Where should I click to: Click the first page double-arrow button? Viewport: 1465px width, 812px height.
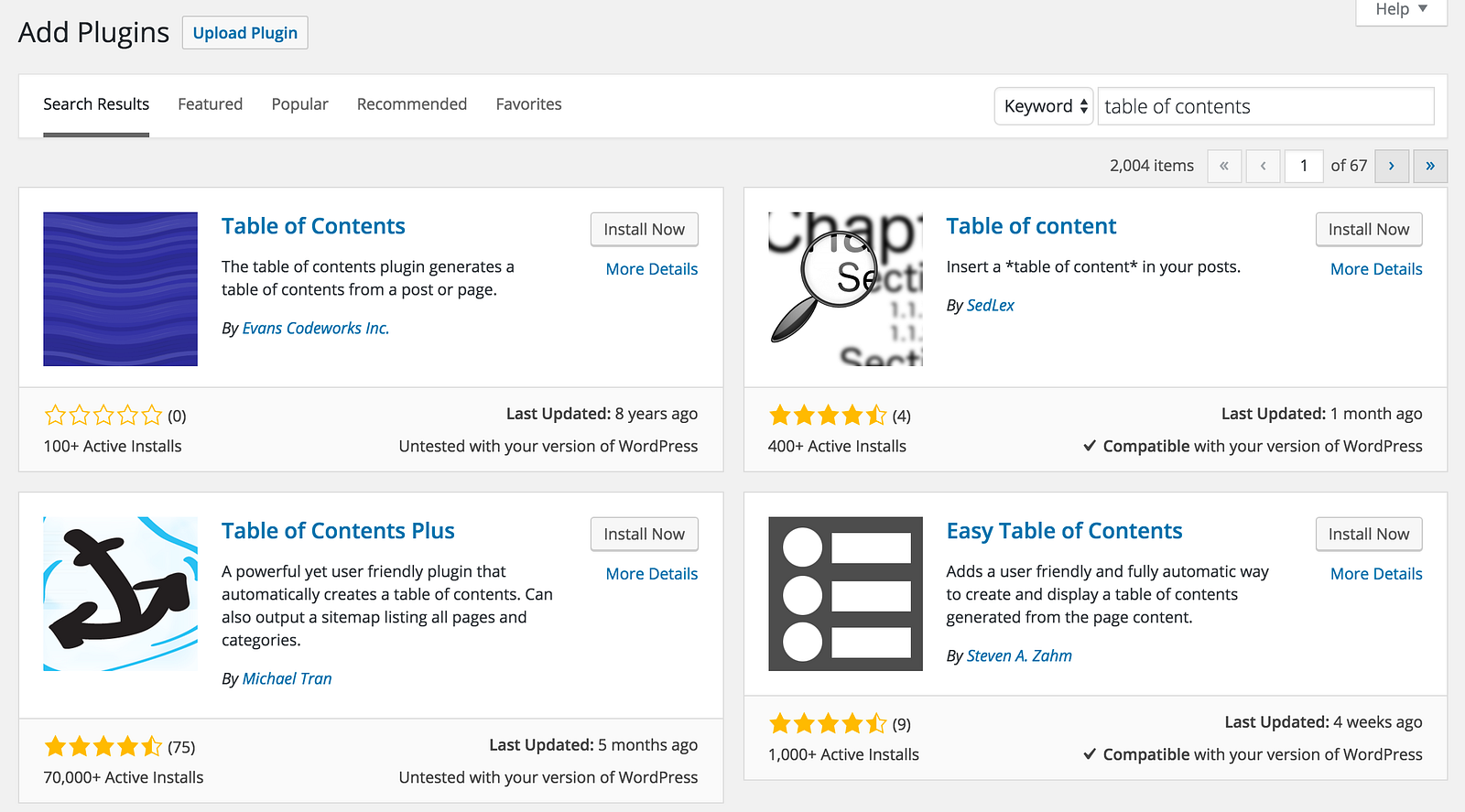[1224, 166]
